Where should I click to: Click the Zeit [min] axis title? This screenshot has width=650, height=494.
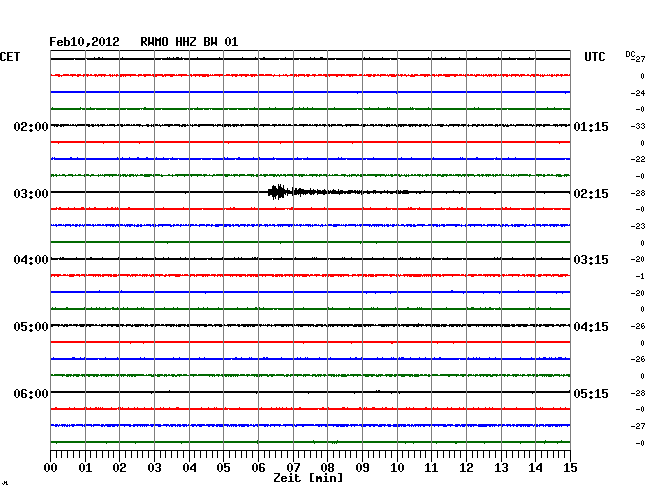(308, 478)
